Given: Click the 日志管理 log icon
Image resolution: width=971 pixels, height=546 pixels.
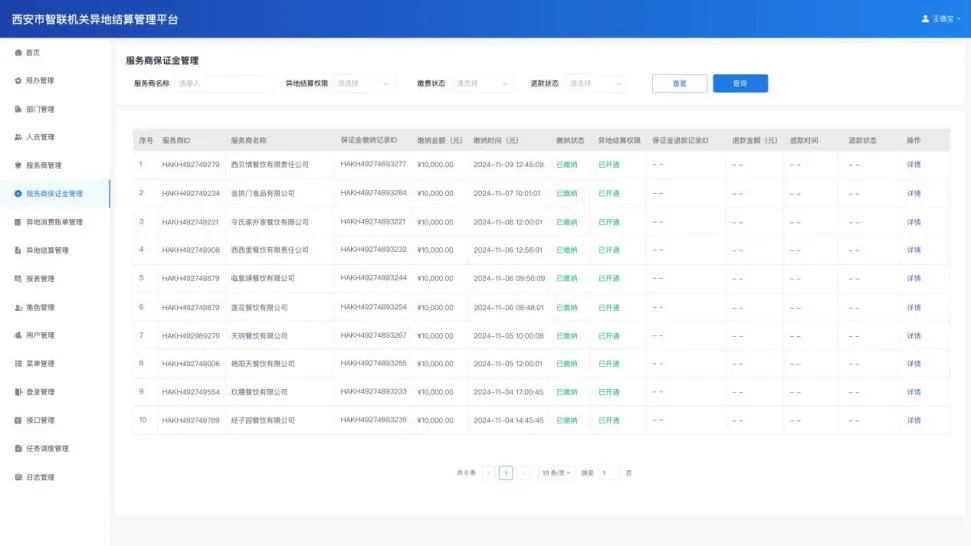Looking at the screenshot, I should [18, 477].
